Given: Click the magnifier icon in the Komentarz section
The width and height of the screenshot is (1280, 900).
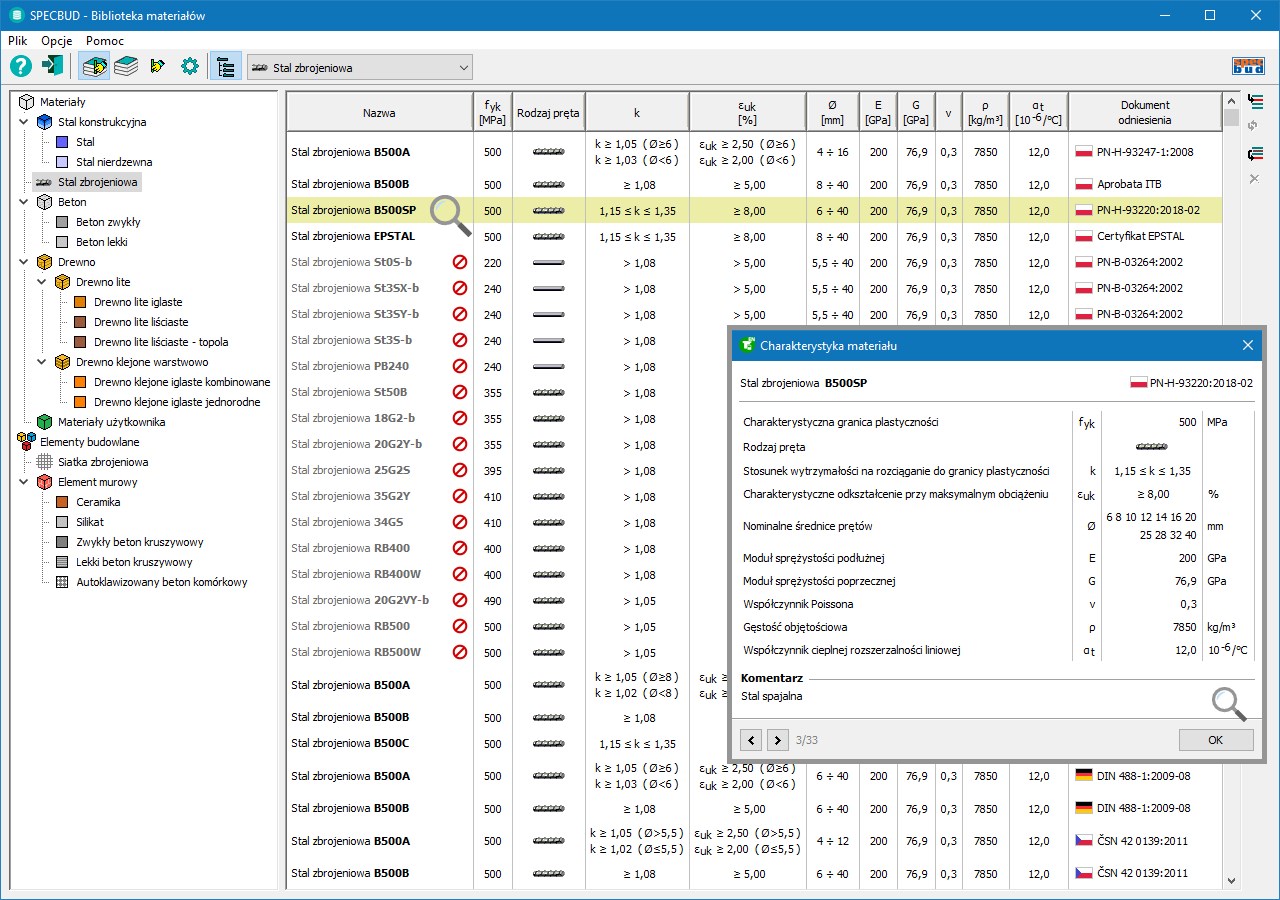Looking at the screenshot, I should click(x=1229, y=704).
